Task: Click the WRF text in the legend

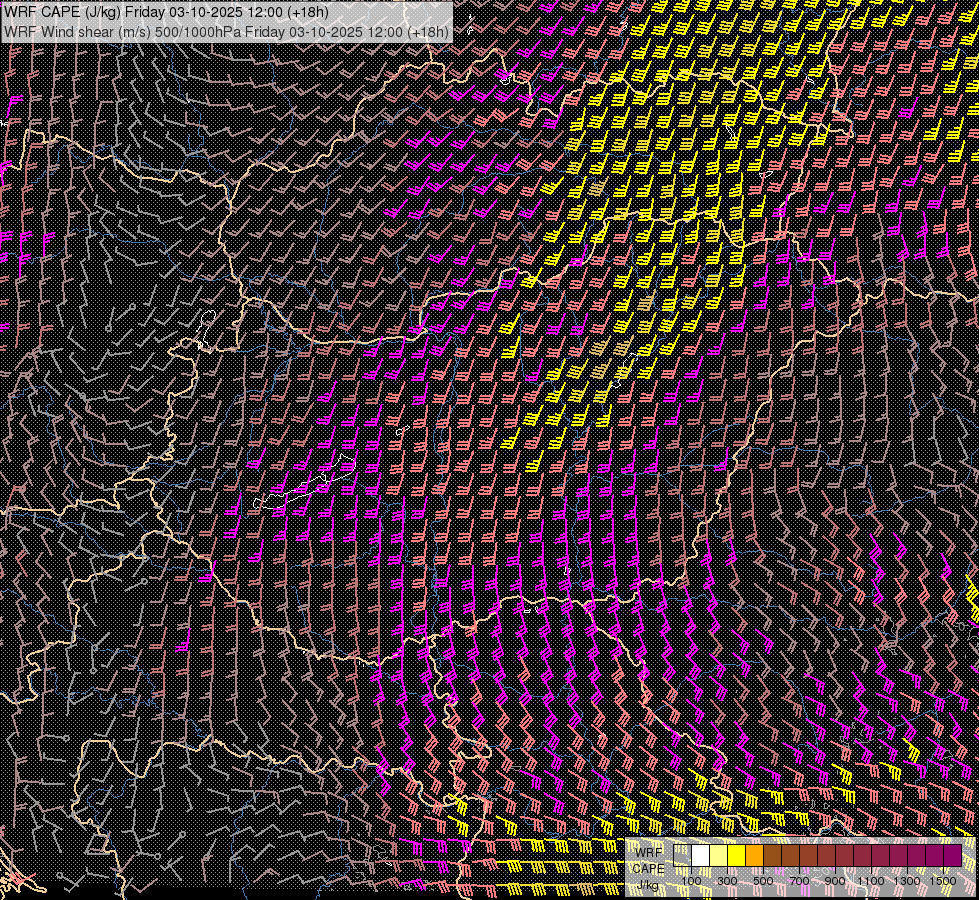Action: (x=649, y=851)
